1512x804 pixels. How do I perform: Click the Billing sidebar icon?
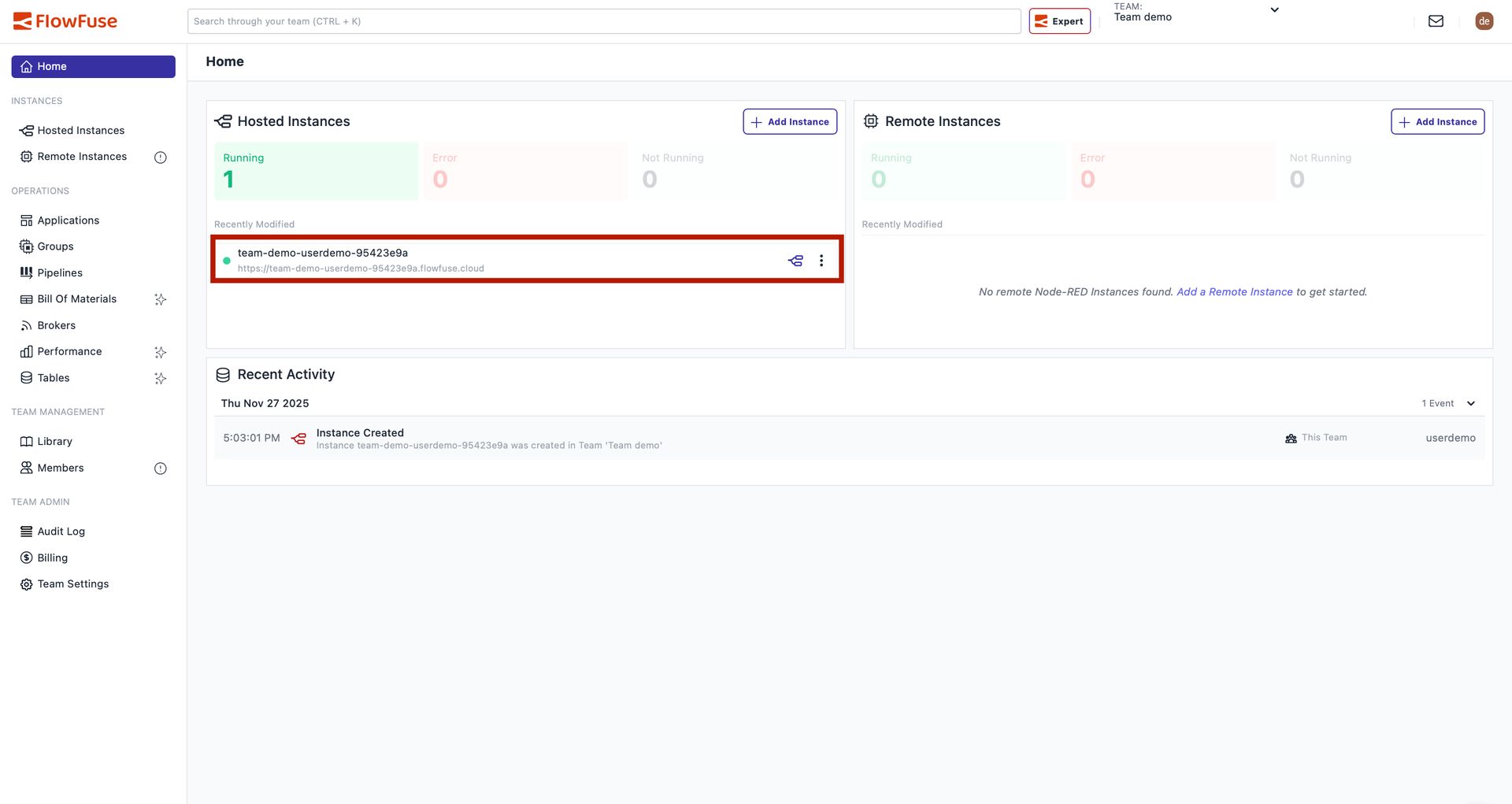click(x=25, y=558)
